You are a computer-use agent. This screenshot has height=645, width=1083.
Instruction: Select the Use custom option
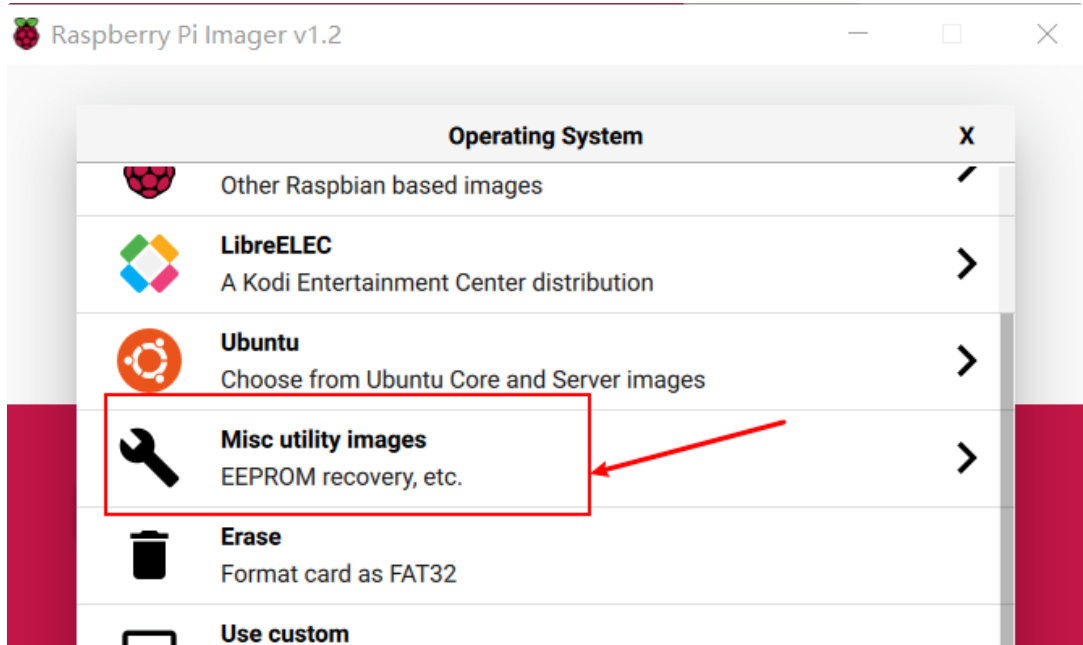tap(285, 633)
